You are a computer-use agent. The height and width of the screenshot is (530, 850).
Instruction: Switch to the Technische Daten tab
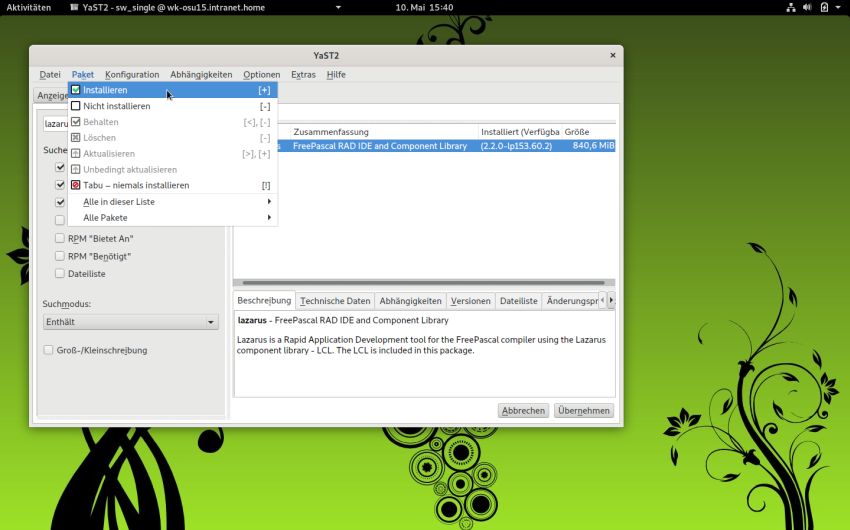335,301
